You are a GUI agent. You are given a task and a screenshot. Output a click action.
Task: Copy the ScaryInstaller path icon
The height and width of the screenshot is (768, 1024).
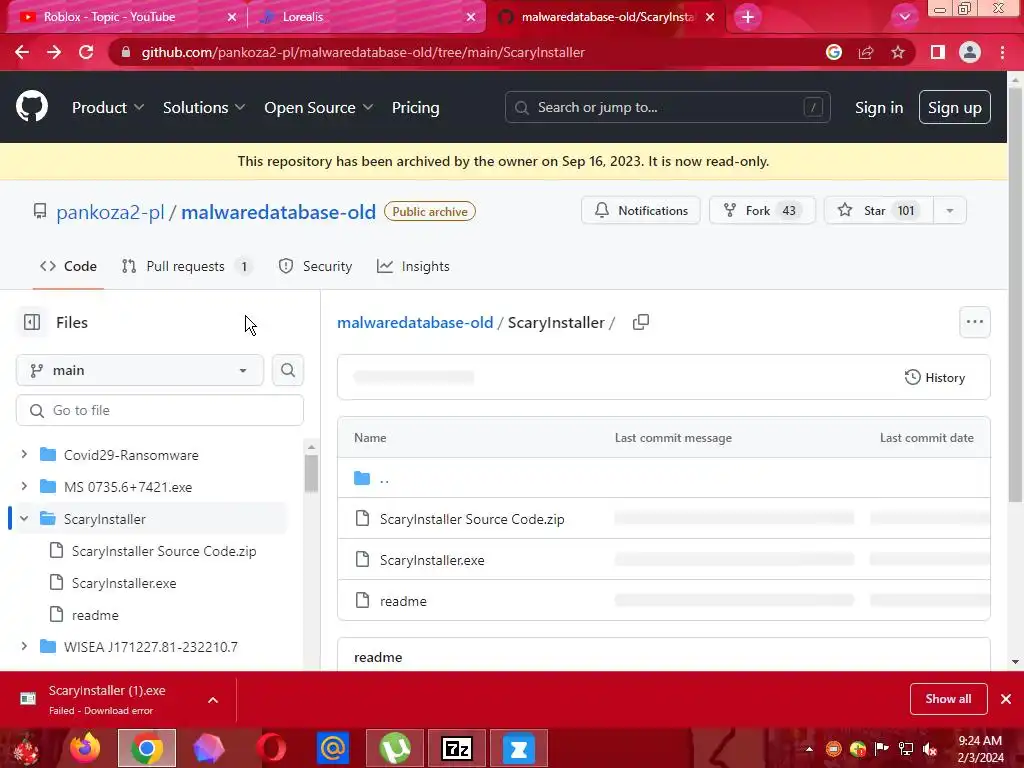coord(641,323)
